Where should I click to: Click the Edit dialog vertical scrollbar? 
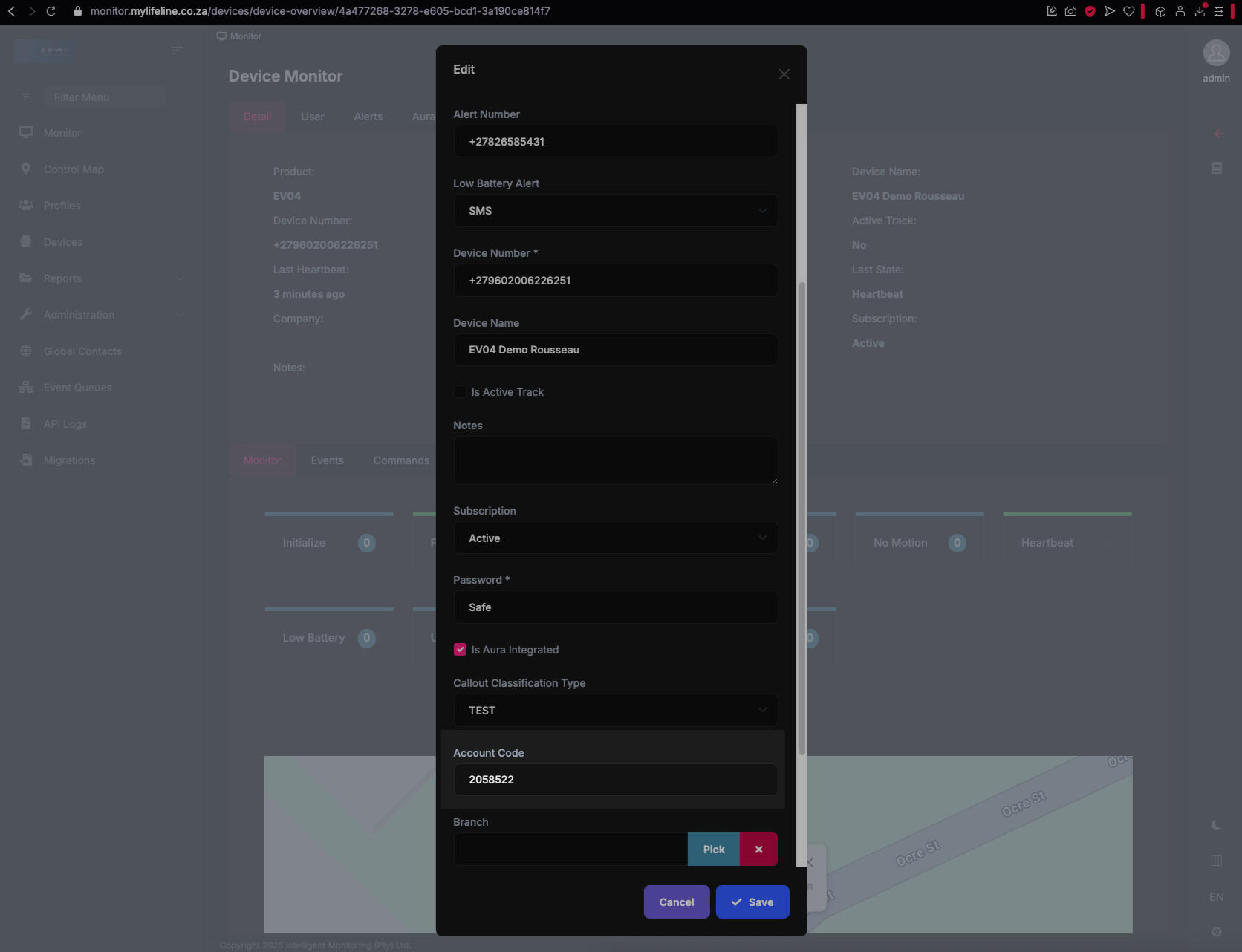click(802, 520)
